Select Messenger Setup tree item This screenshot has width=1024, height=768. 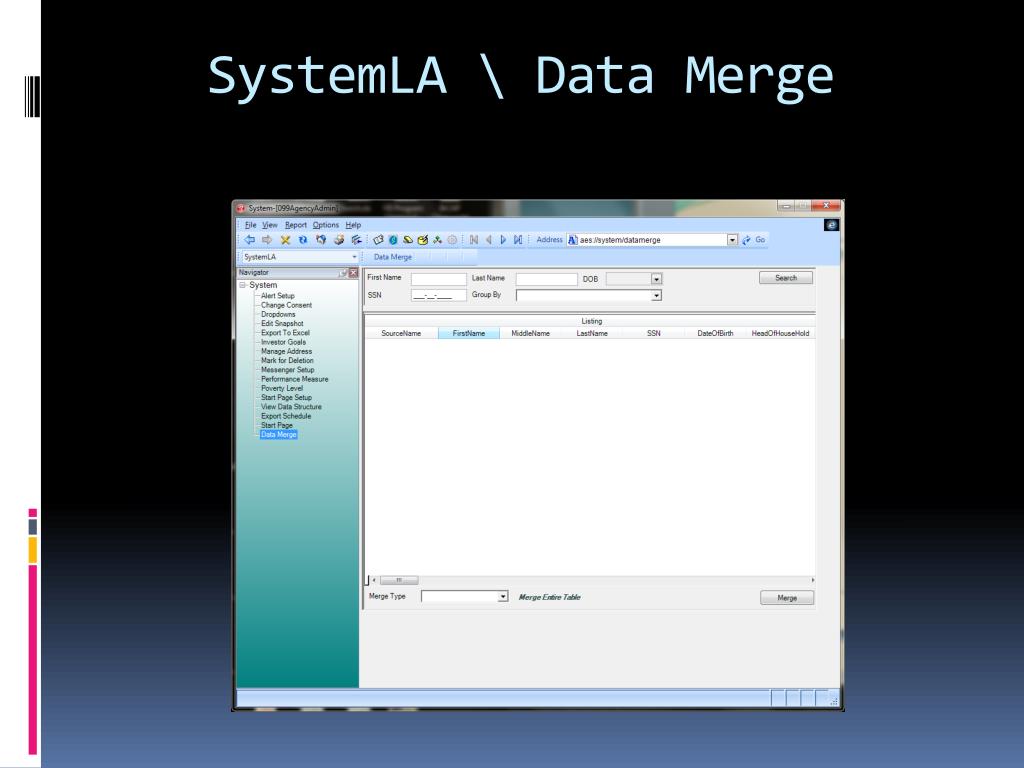click(287, 370)
